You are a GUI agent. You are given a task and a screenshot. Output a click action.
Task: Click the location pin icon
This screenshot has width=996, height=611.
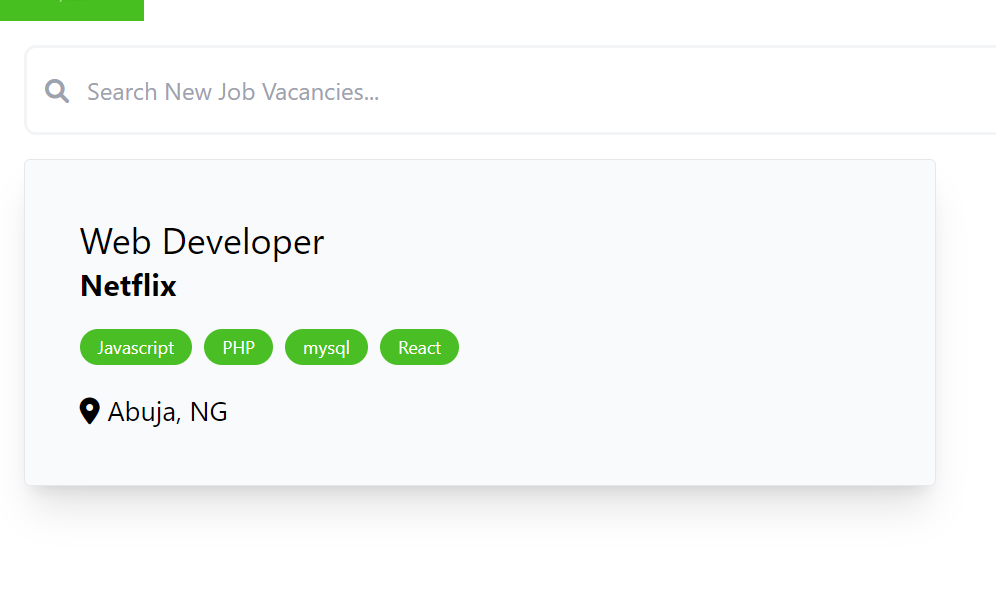tap(90, 412)
